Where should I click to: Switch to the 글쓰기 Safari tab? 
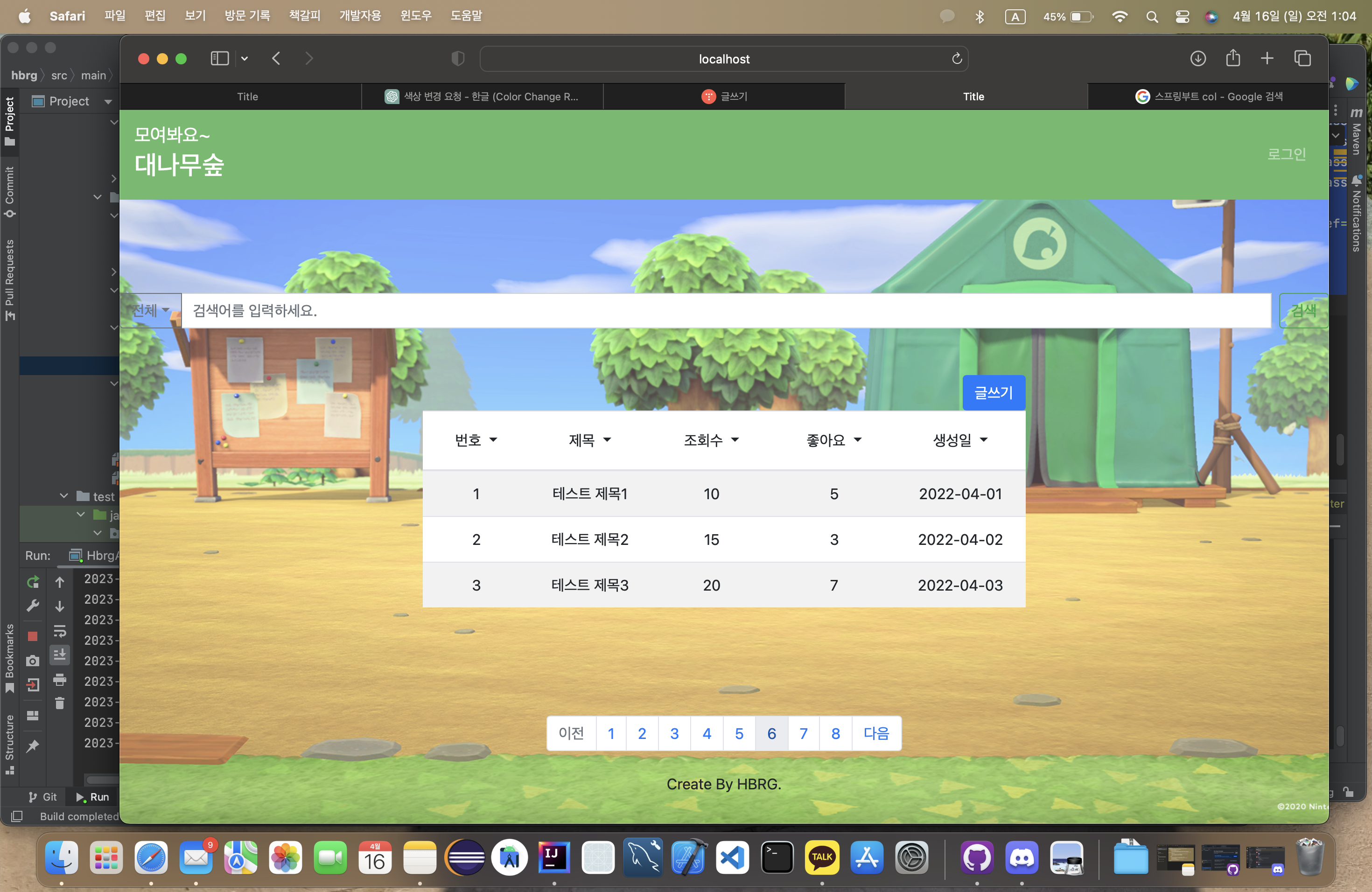(x=724, y=96)
